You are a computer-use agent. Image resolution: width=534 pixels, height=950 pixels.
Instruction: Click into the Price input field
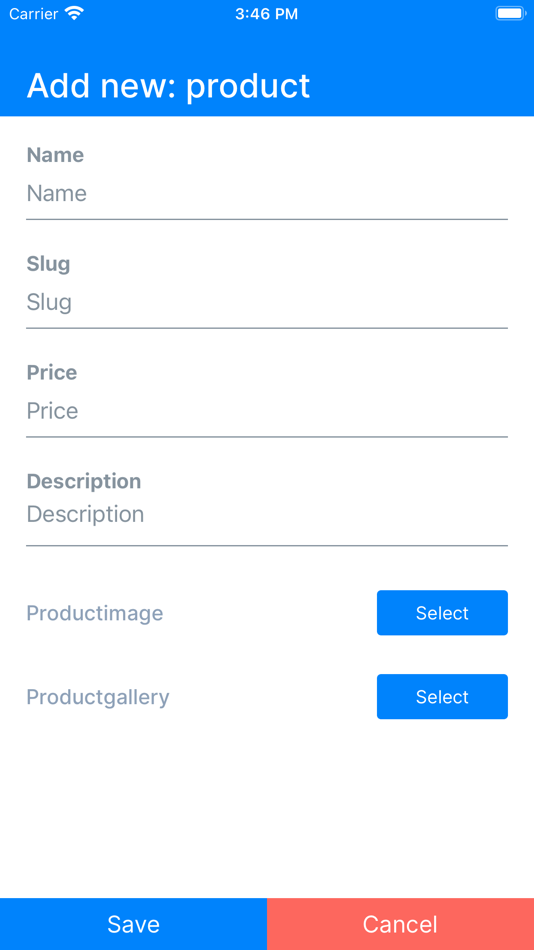coord(267,411)
